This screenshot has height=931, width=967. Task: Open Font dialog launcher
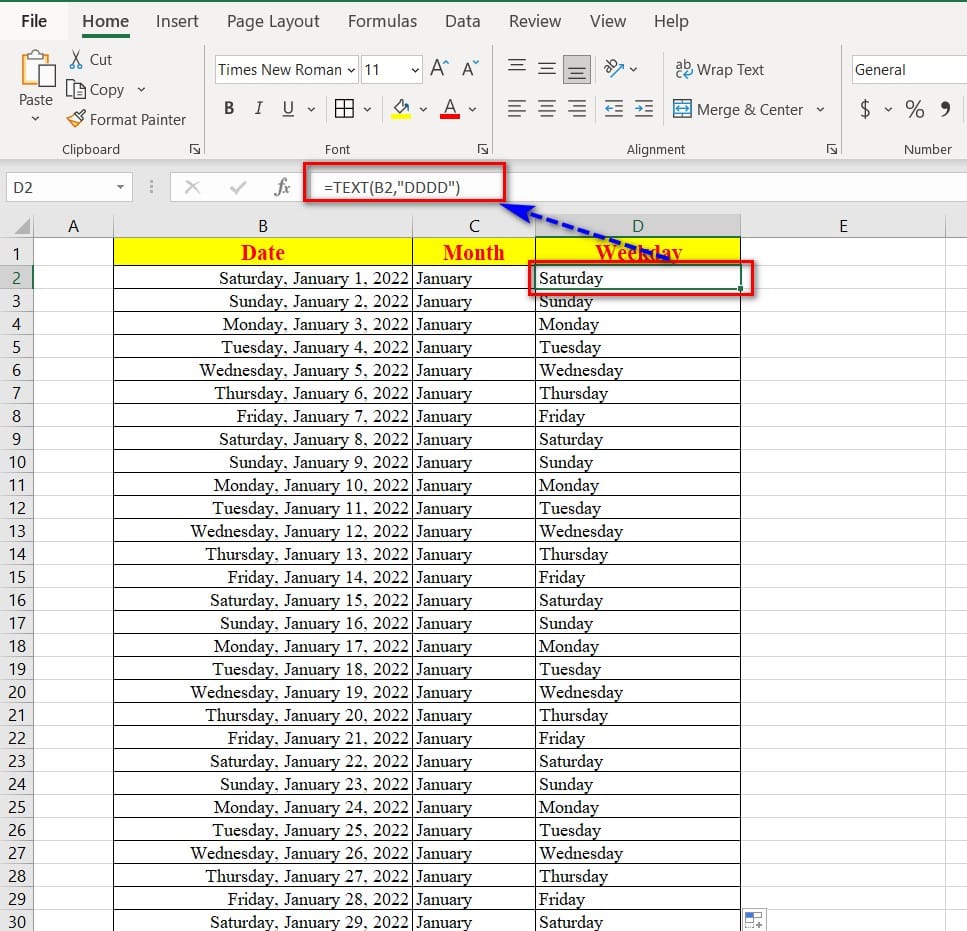click(483, 149)
